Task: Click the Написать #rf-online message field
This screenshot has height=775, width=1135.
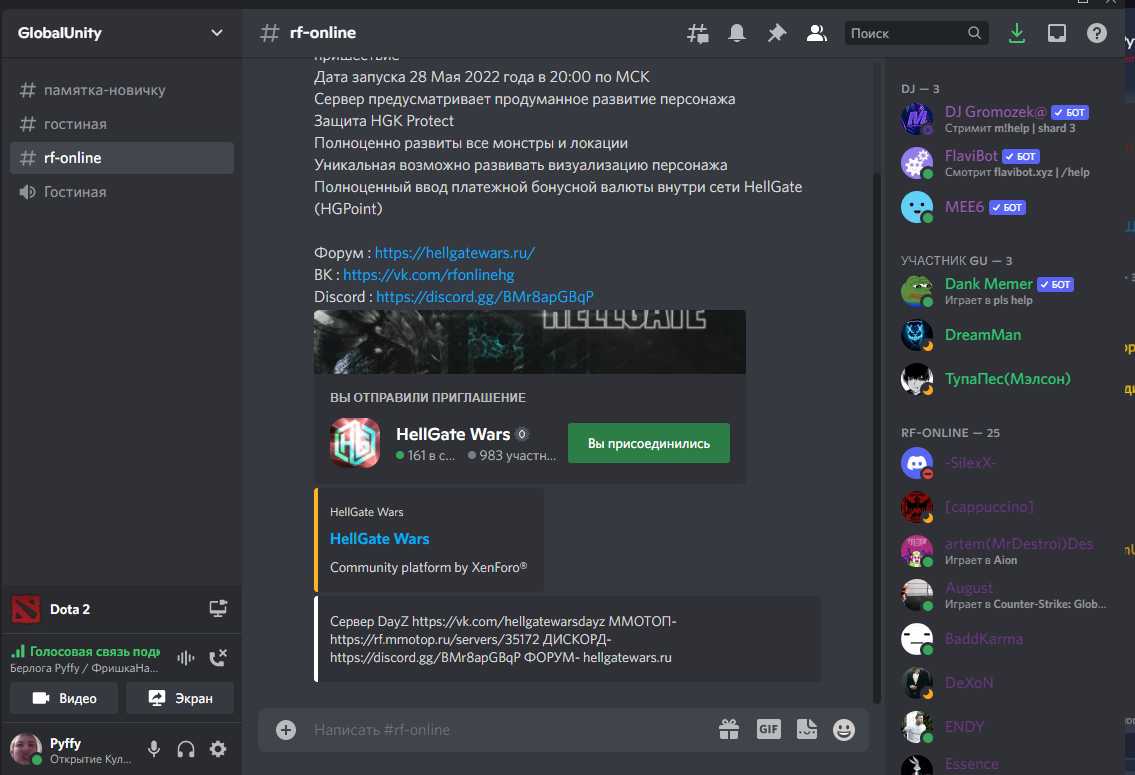Action: (x=507, y=729)
